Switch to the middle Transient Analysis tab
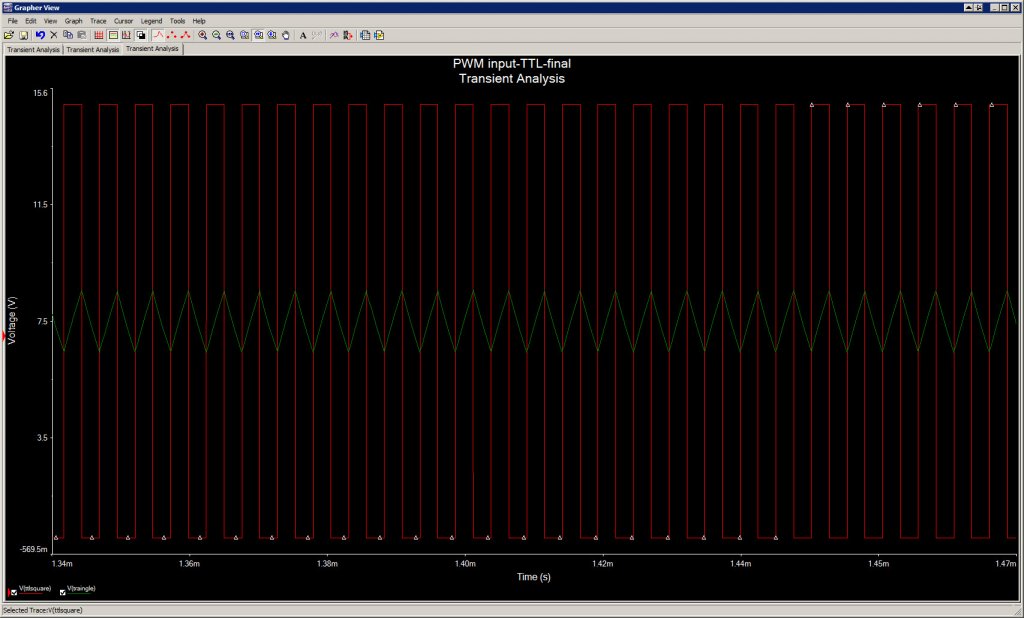This screenshot has height=618, width=1024. tap(93, 50)
